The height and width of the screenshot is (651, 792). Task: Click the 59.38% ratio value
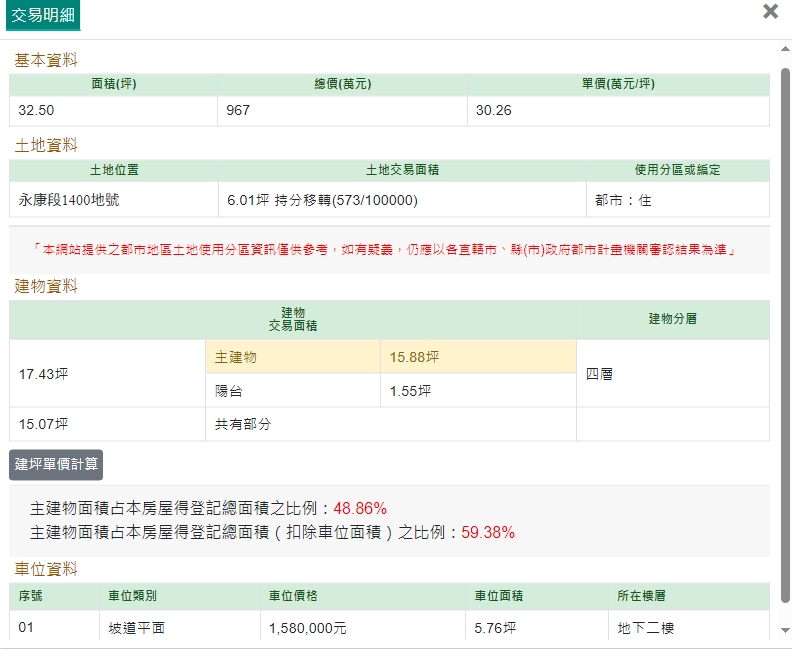(x=487, y=533)
